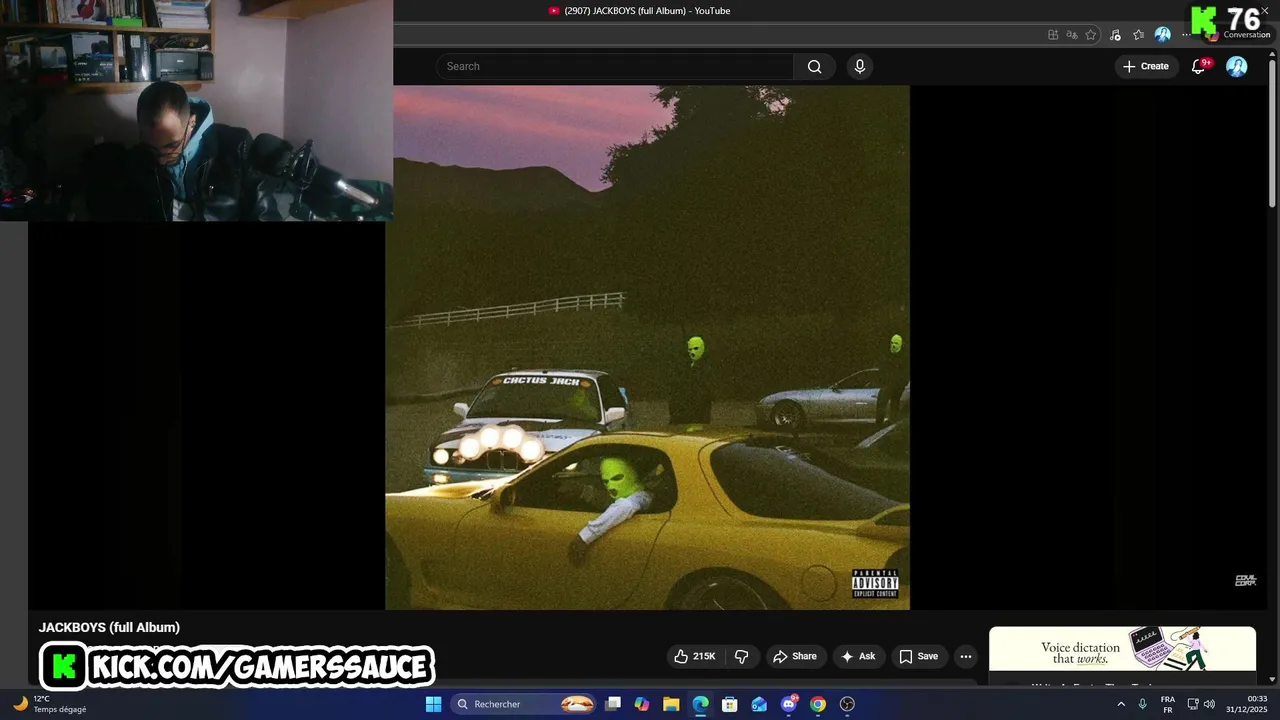The image size is (1280, 720).
Task: Click the taskbar Rechercher search box
Action: (525, 704)
